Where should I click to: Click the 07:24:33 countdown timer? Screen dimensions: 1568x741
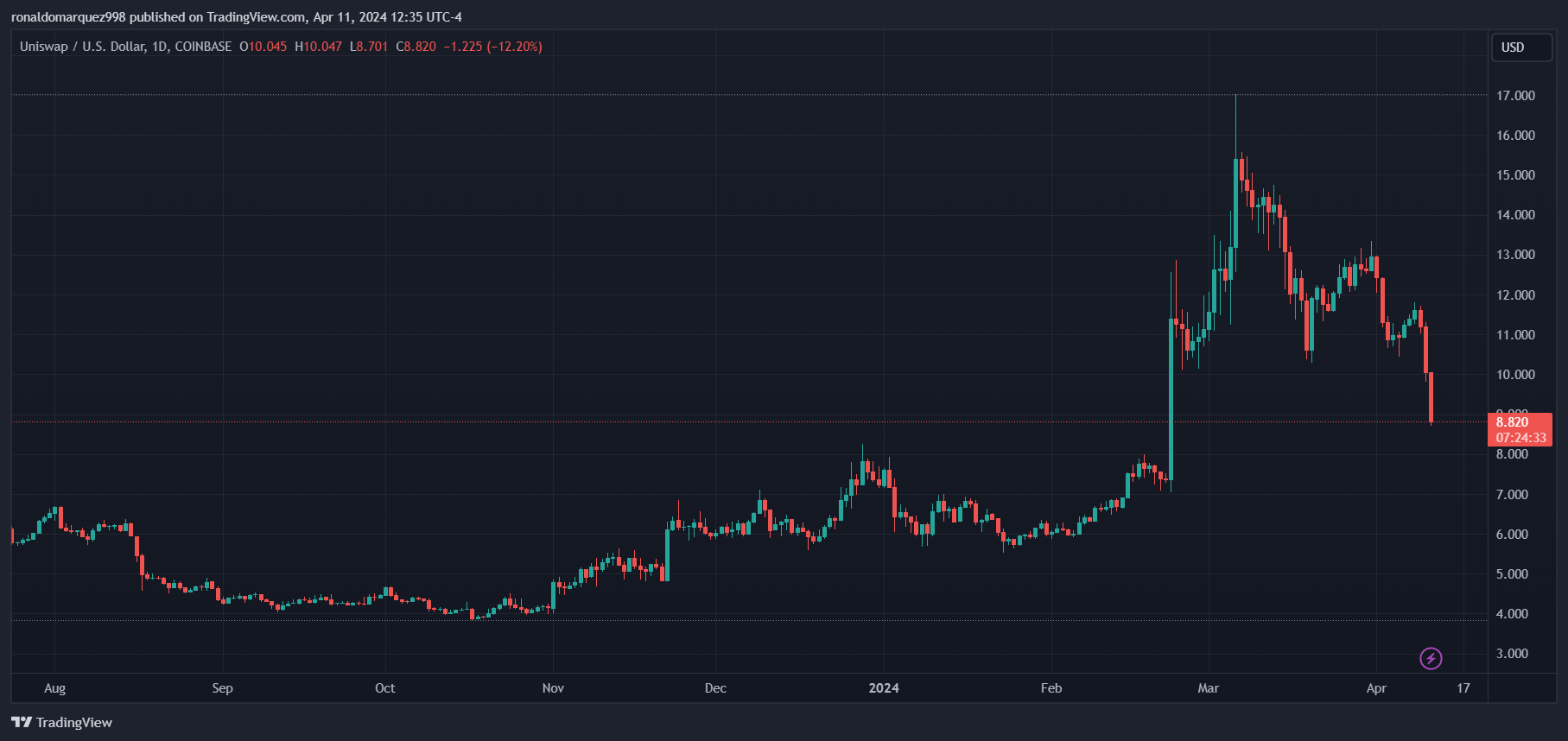pos(1521,438)
